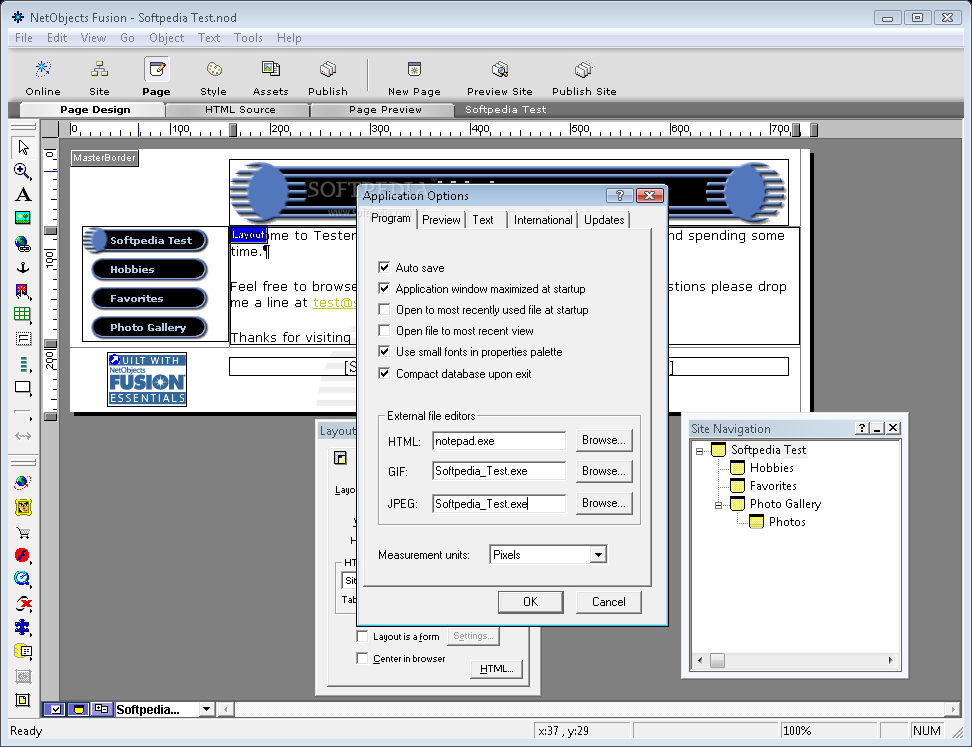Select the Layout Region tool
The width and height of the screenshot is (972, 747).
(23, 338)
